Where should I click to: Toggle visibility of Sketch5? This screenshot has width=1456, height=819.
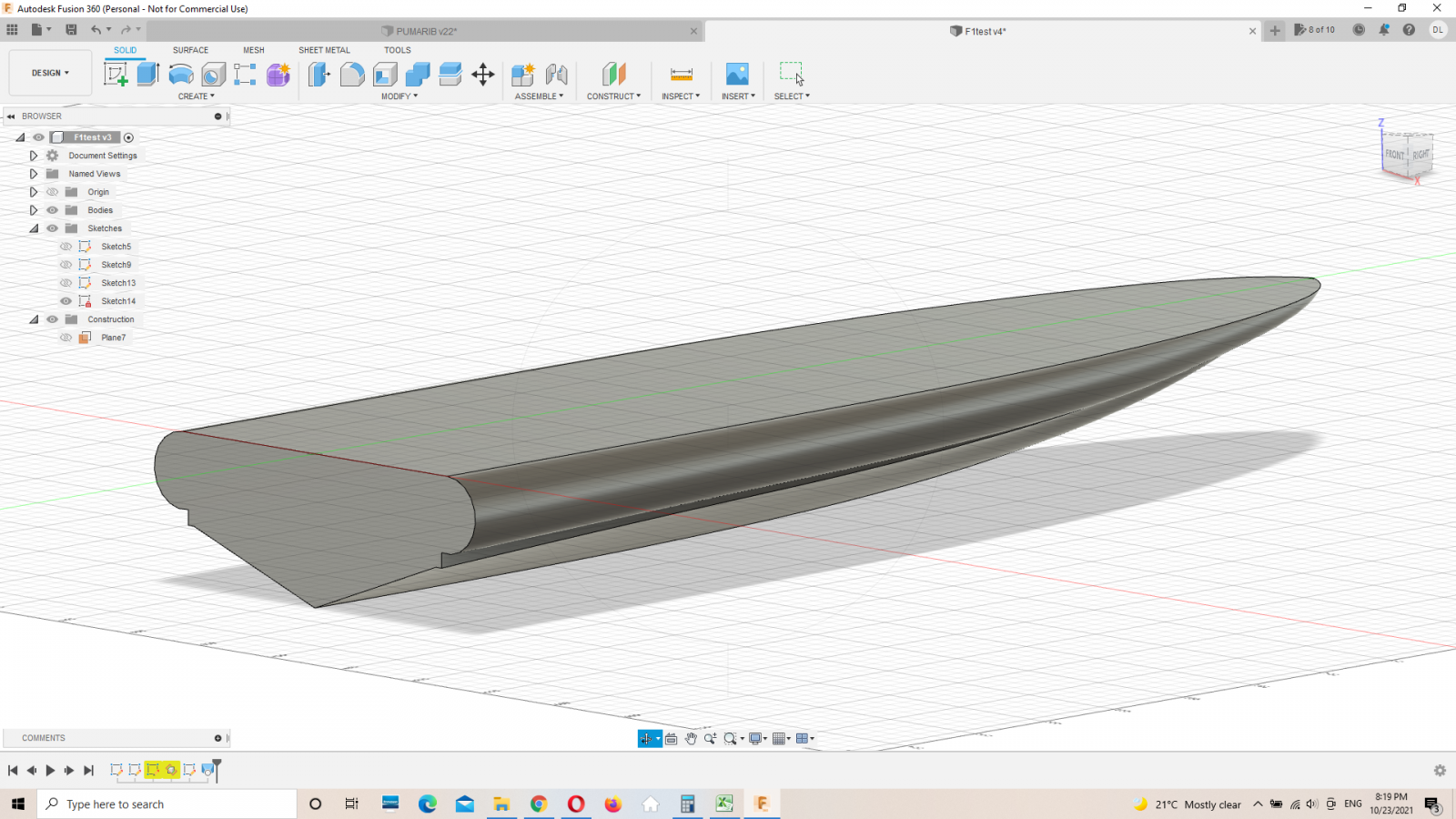pyautogui.click(x=66, y=247)
